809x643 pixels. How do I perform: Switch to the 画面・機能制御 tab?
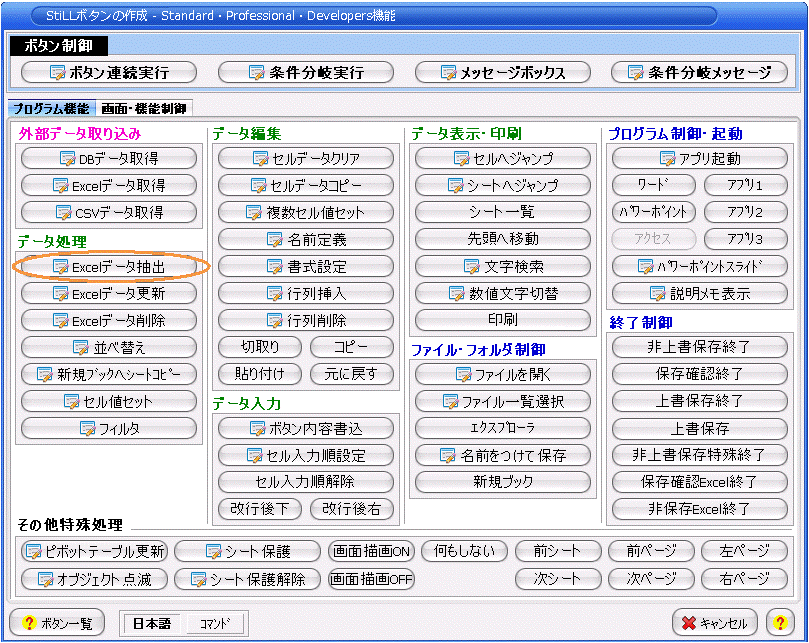tap(144, 108)
